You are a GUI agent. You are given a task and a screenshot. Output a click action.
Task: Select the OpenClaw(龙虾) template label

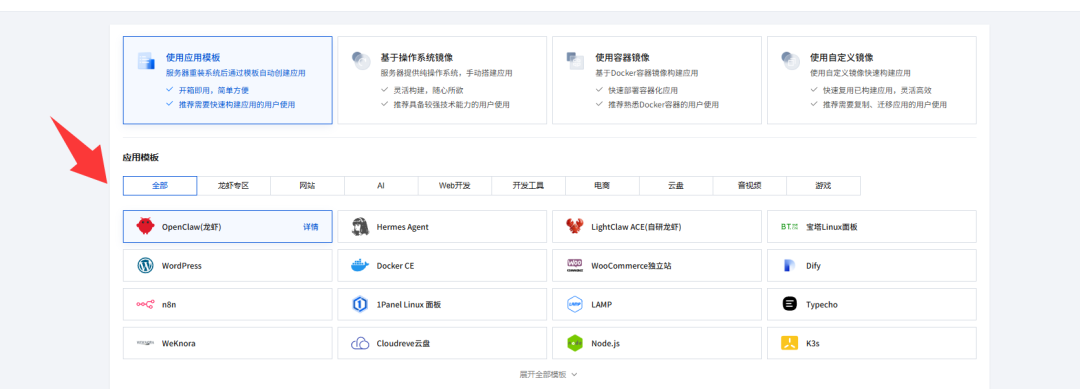click(x=191, y=227)
